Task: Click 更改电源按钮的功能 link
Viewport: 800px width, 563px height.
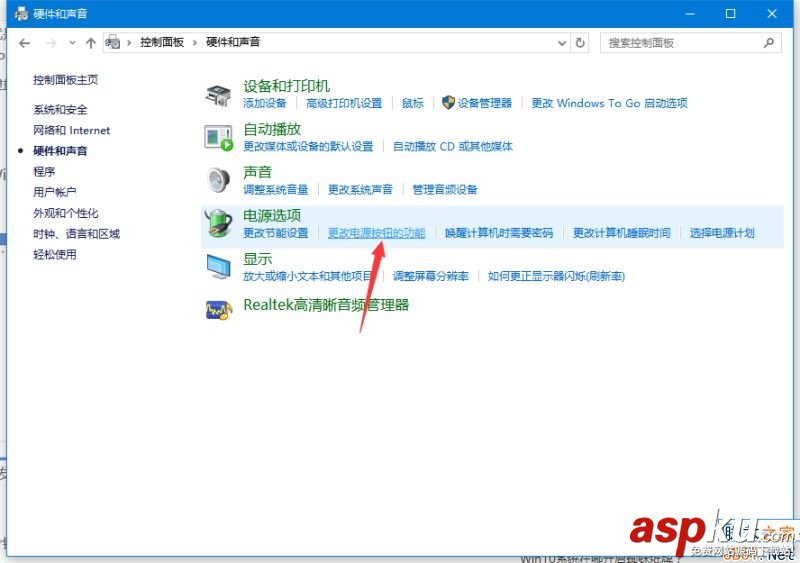Action: pyautogui.click(x=377, y=233)
